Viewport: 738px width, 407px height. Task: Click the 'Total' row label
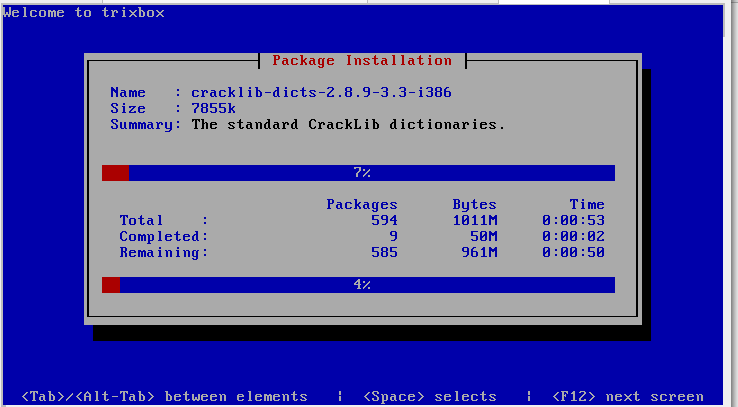click(141, 220)
